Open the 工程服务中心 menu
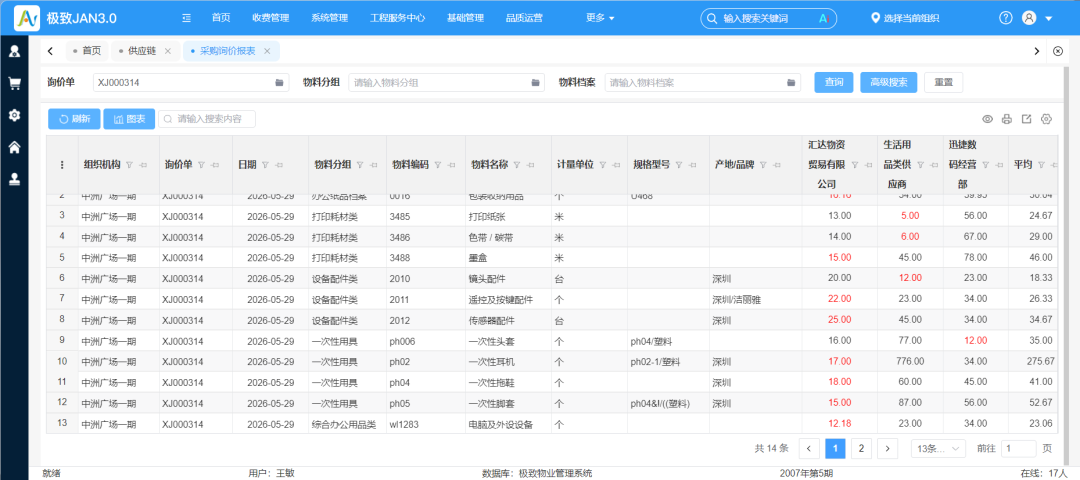Viewport: 1080px width, 480px height. point(397,18)
